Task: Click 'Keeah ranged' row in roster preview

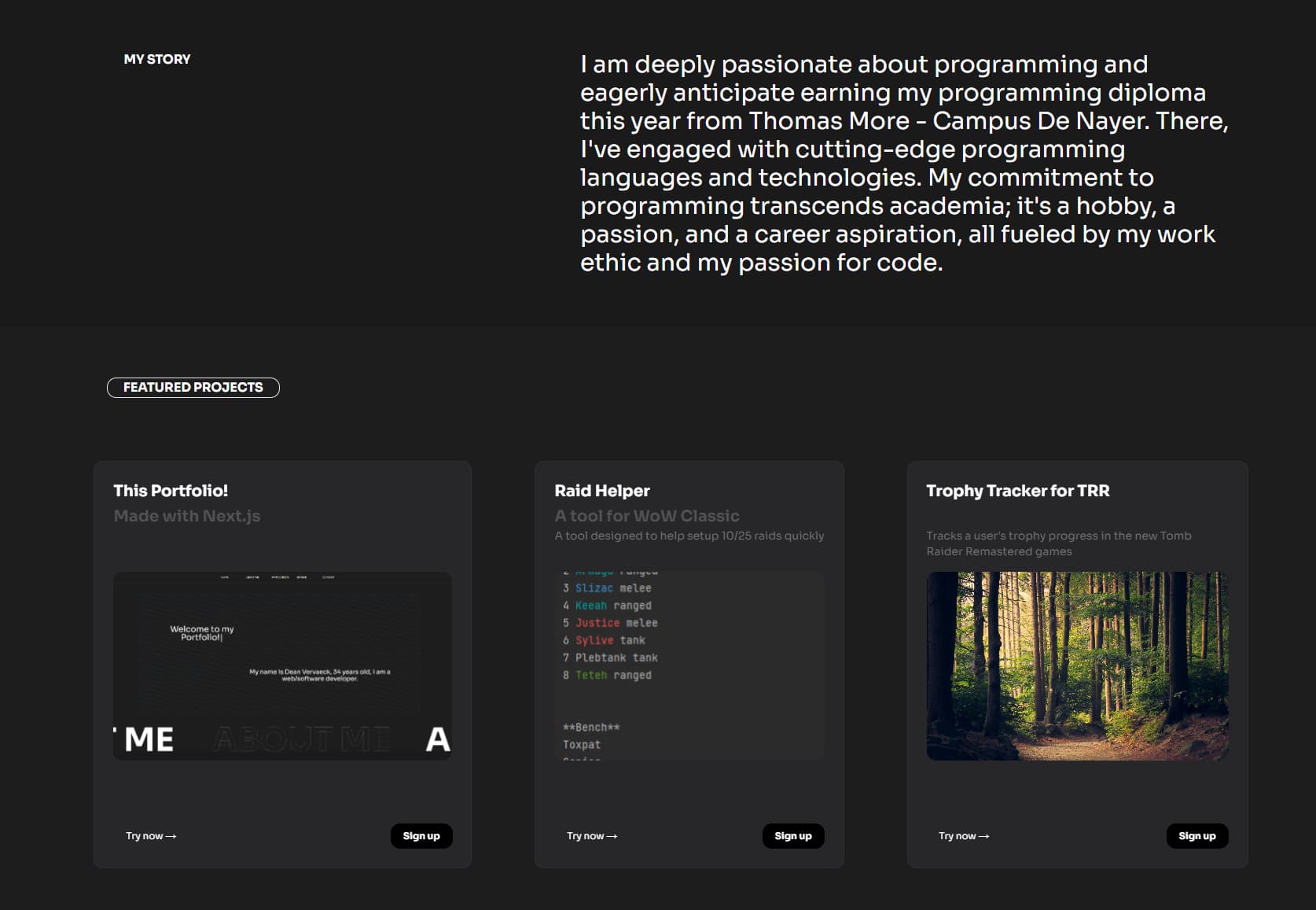Action: tap(607, 606)
